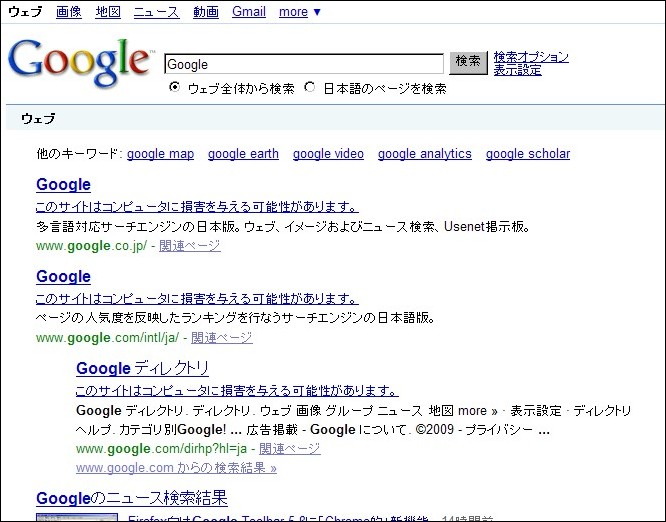Open the Google result for www.google.com/intl/ja
This screenshot has width=666, height=522.
coord(63,277)
